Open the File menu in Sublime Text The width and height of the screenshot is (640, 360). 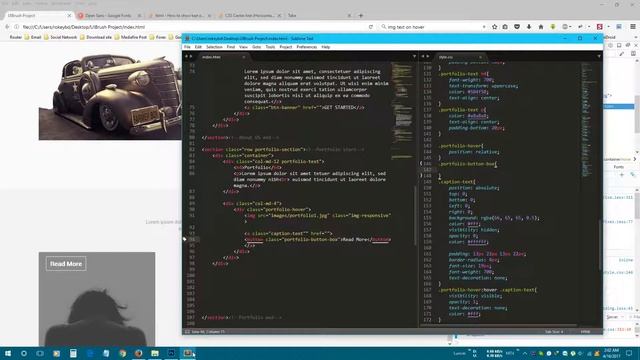pos(187,47)
